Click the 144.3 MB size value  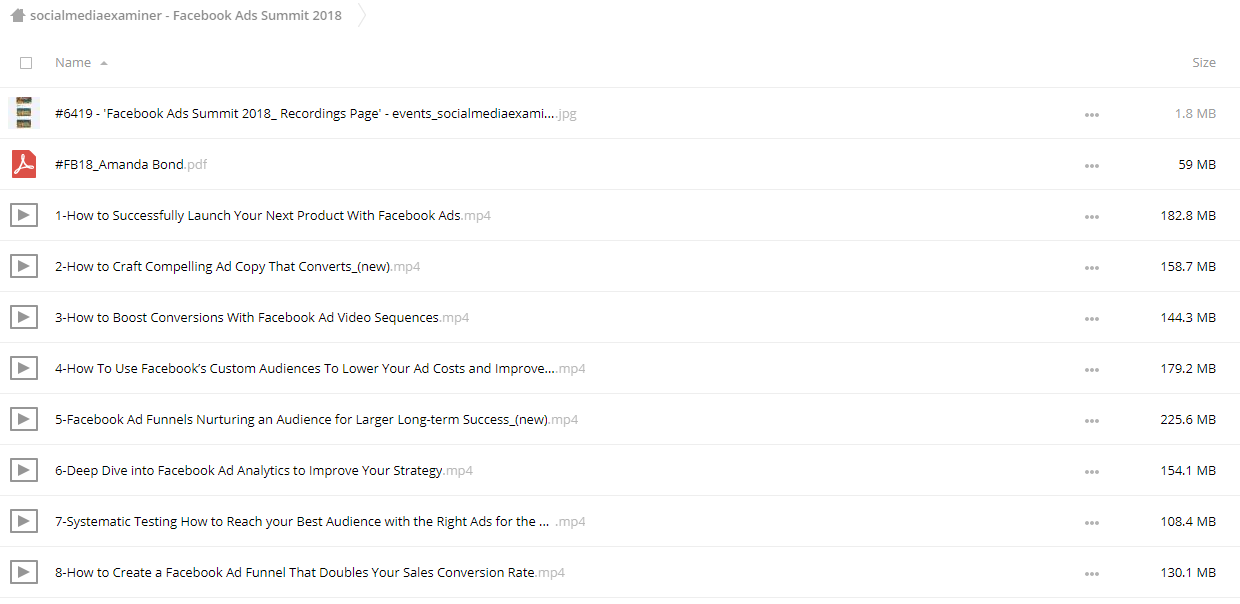coord(1189,317)
